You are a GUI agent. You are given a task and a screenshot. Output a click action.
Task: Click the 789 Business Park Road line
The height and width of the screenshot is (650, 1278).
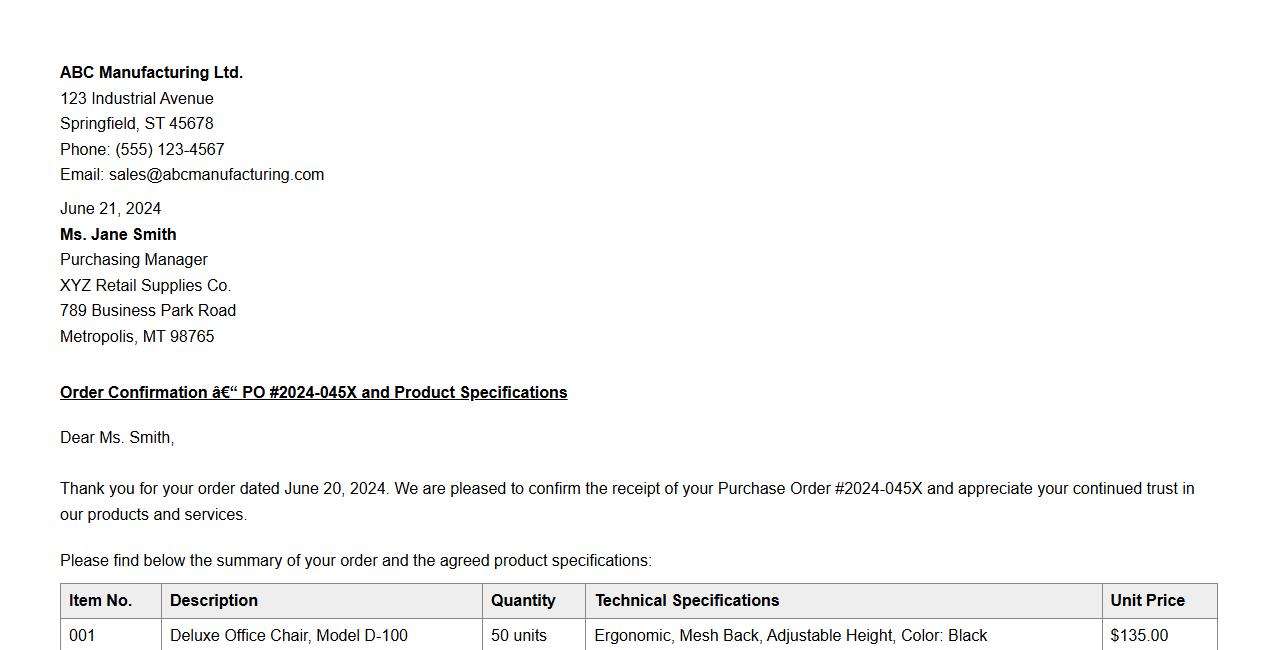(148, 311)
